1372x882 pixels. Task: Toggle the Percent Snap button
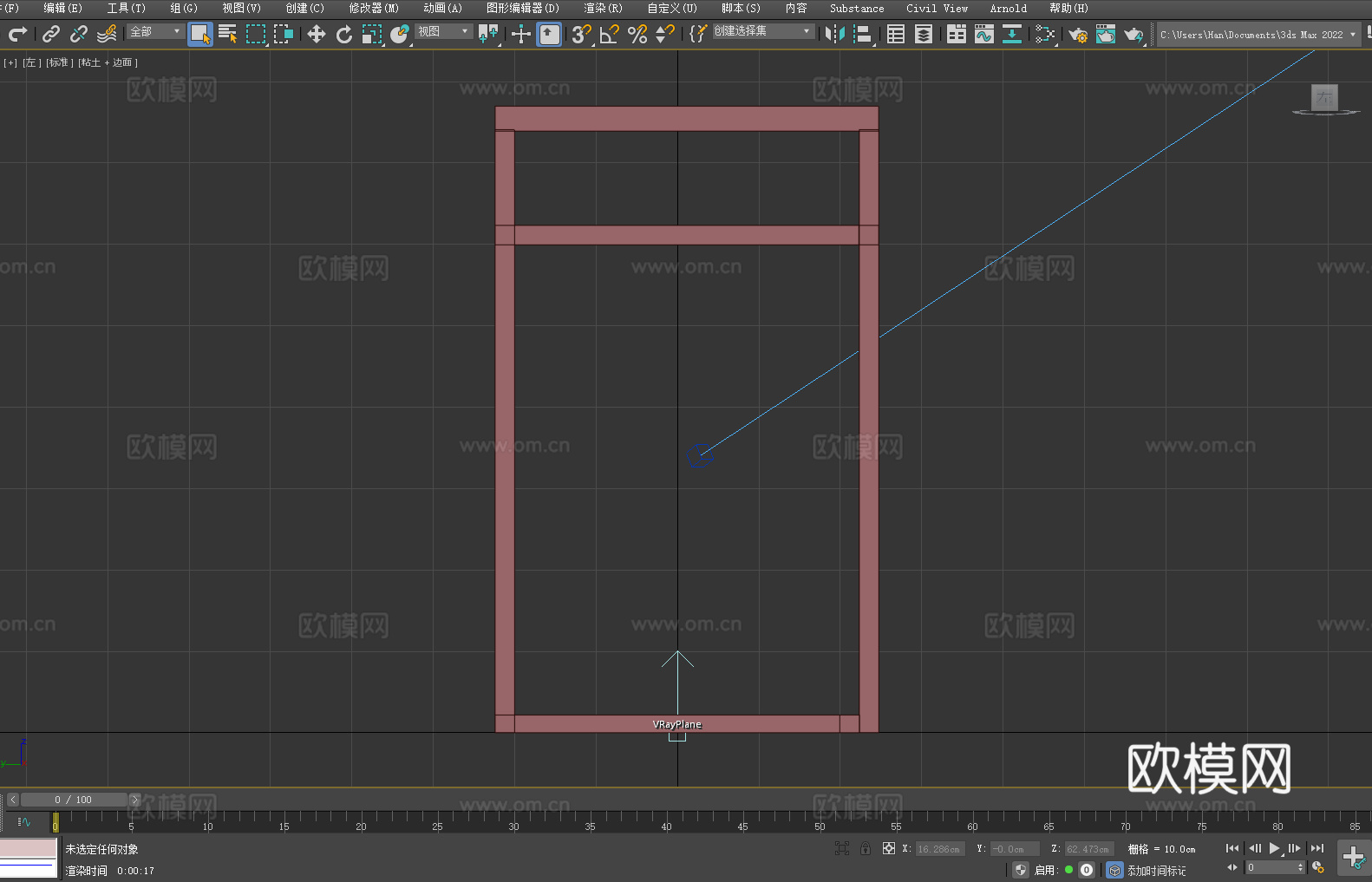[637, 34]
